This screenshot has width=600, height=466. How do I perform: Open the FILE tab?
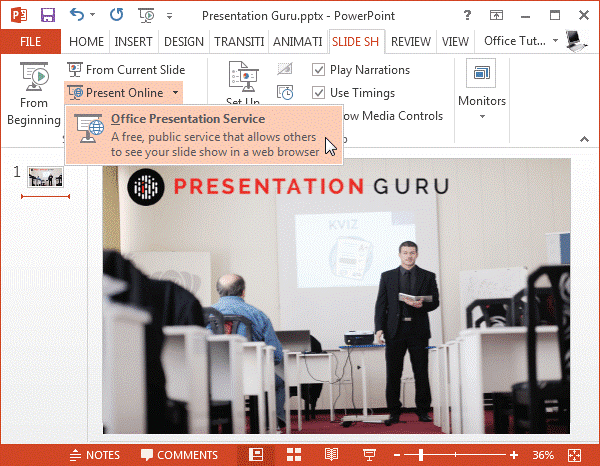click(31, 41)
